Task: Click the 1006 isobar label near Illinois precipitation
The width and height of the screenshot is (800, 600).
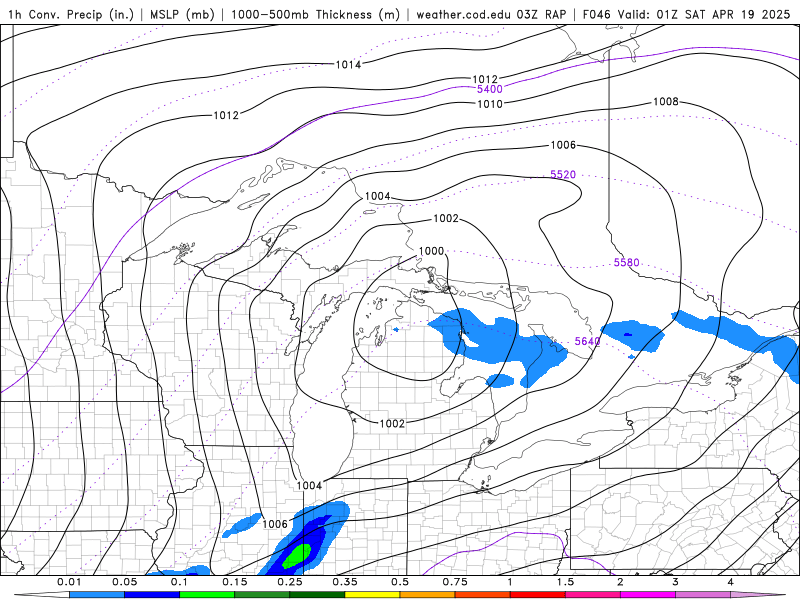Action: (x=275, y=524)
